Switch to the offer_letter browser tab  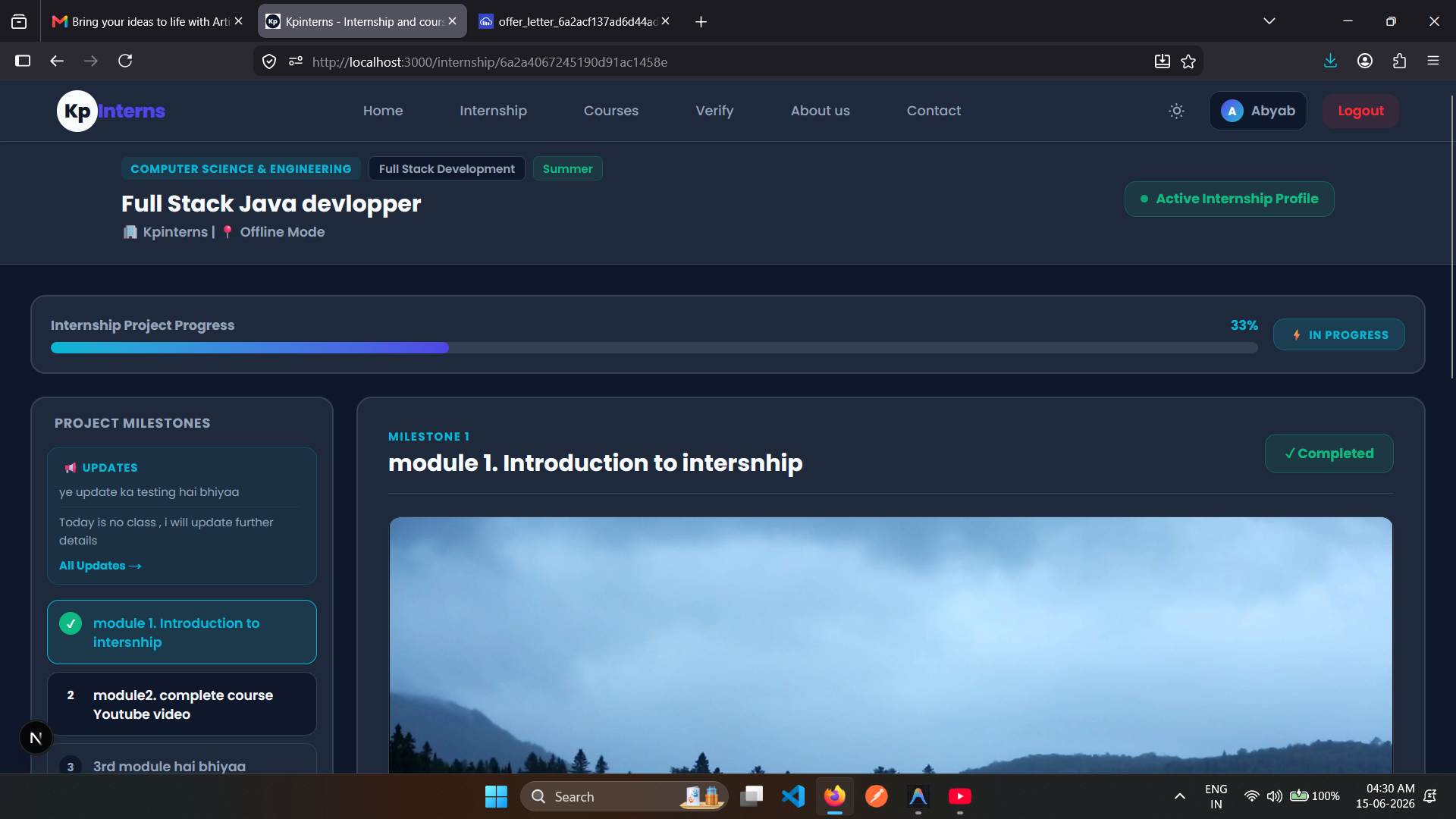pyautogui.click(x=574, y=21)
